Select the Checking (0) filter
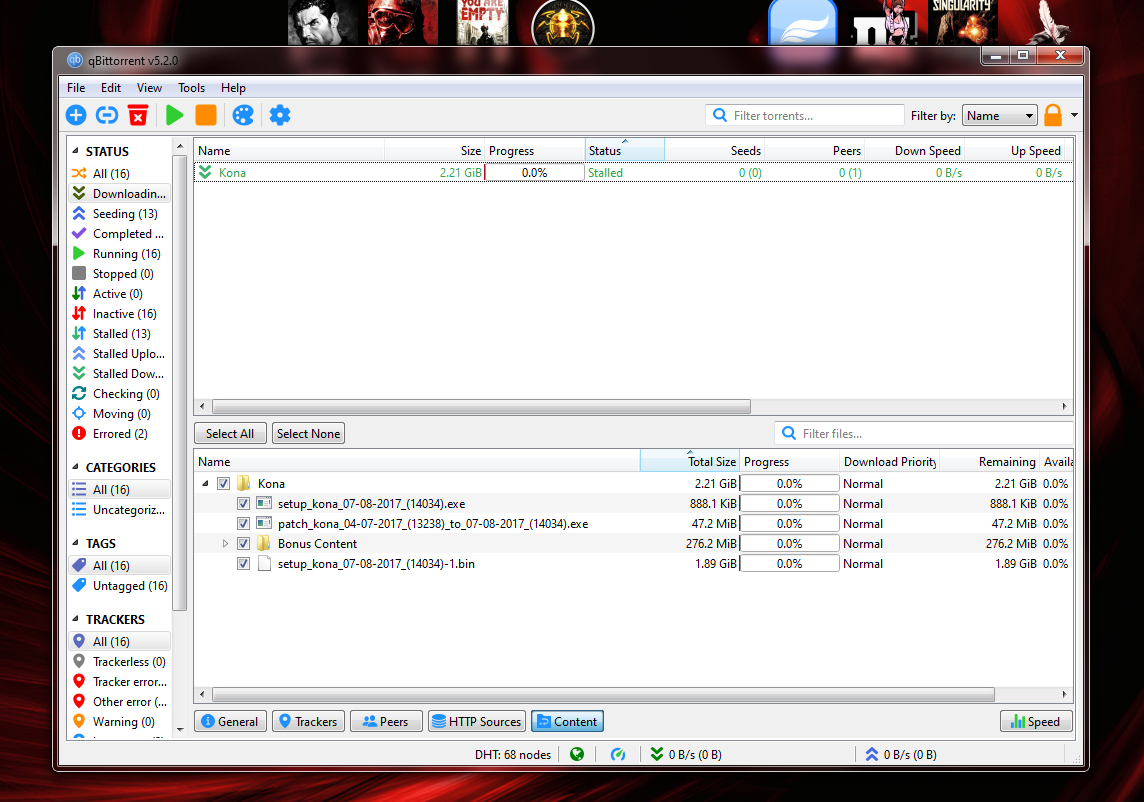This screenshot has width=1144, height=802. [x=120, y=393]
